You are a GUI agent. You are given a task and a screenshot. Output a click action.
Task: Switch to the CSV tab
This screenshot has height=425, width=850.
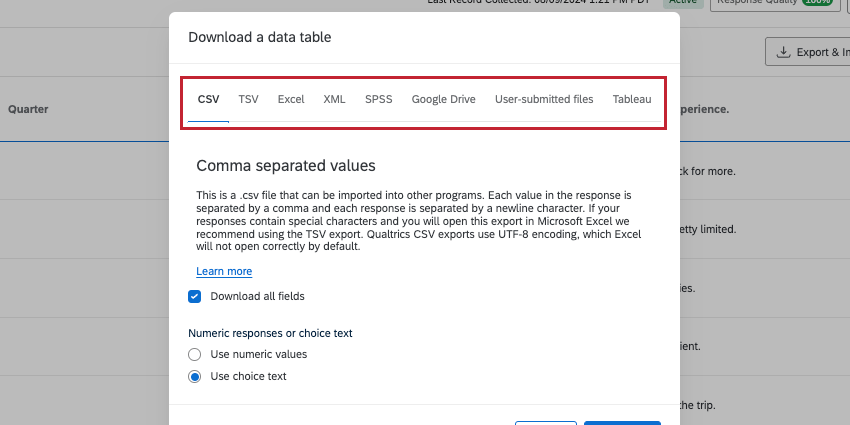208,99
